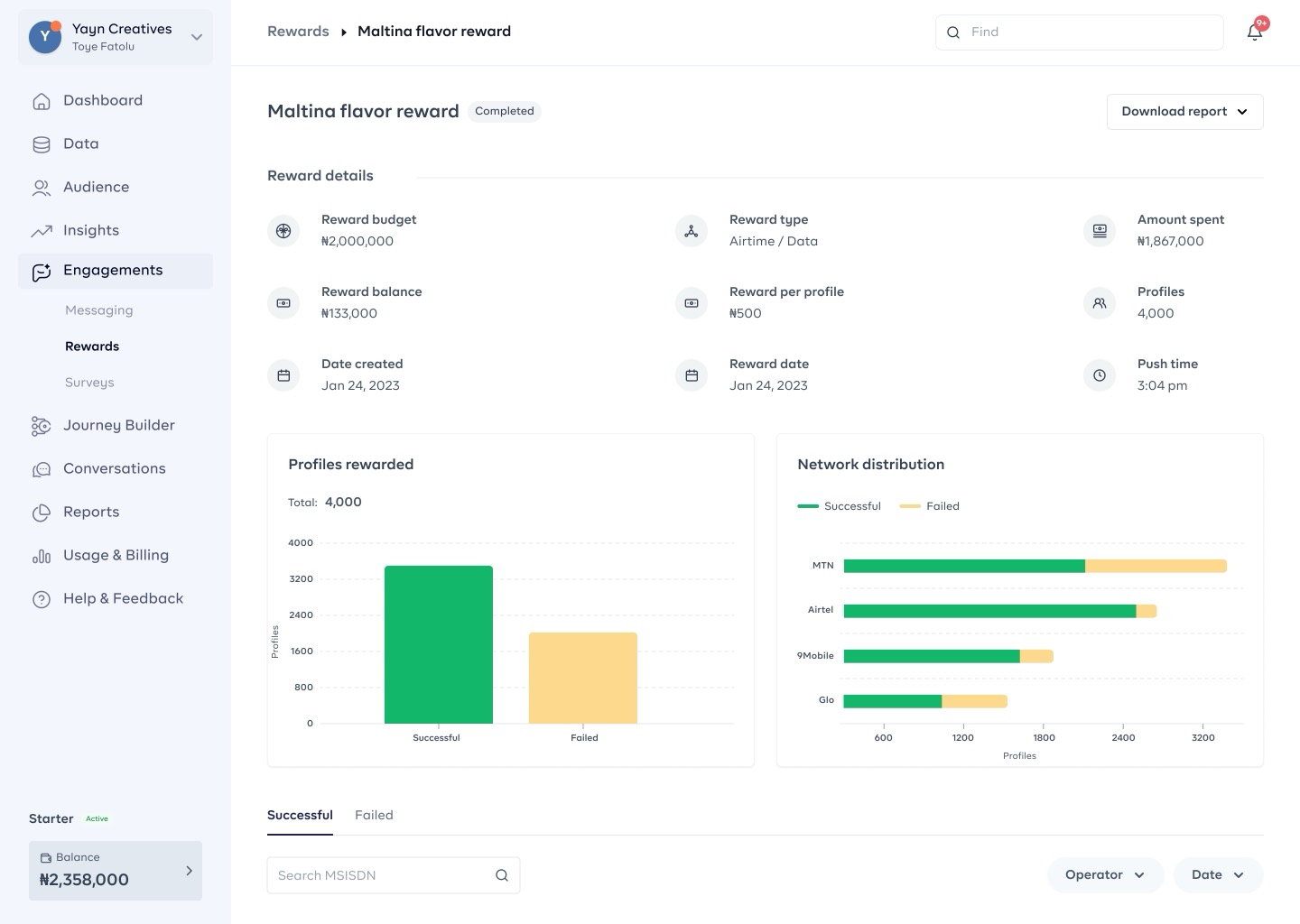The height and width of the screenshot is (924, 1300).
Task: Open Reports pie chart icon
Action: click(42, 513)
